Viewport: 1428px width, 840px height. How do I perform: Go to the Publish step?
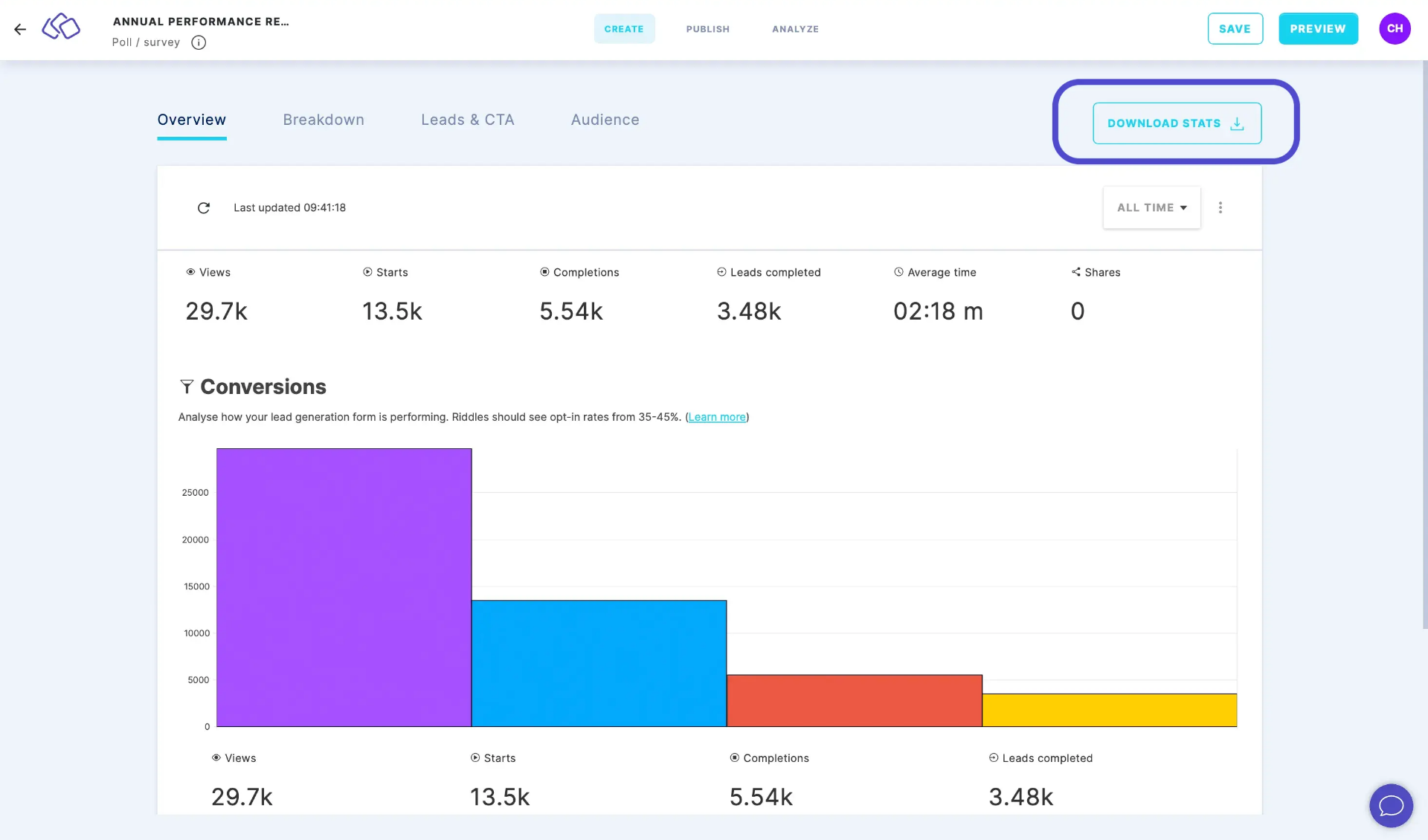(707, 29)
